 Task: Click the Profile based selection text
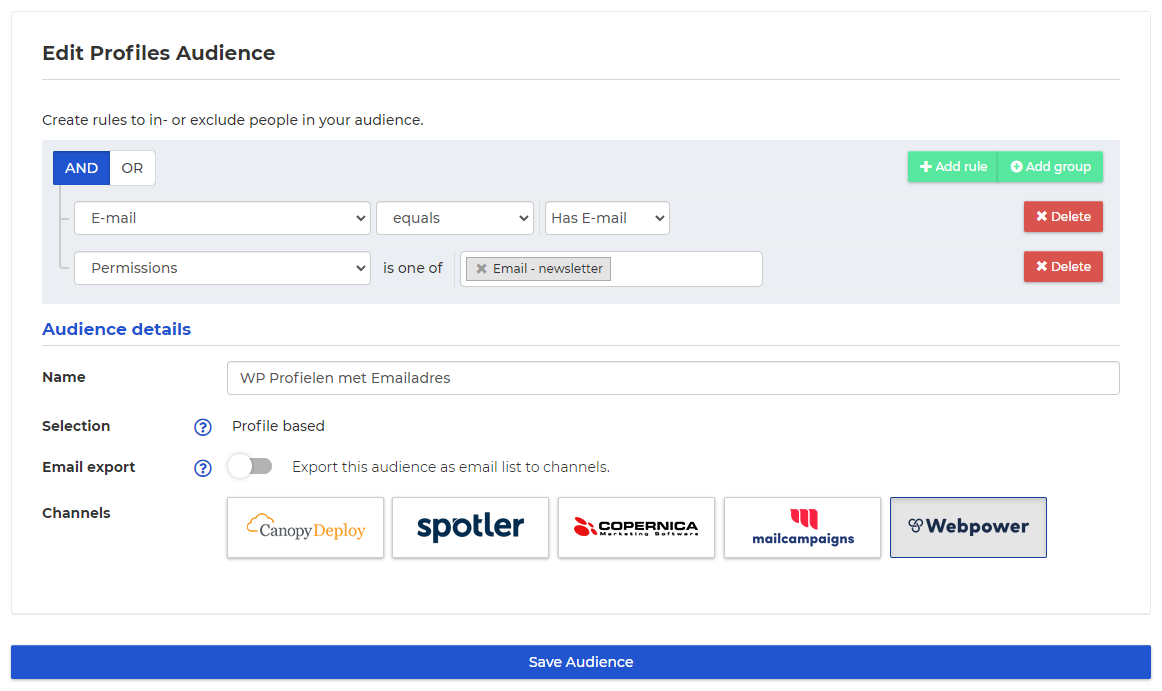[278, 426]
